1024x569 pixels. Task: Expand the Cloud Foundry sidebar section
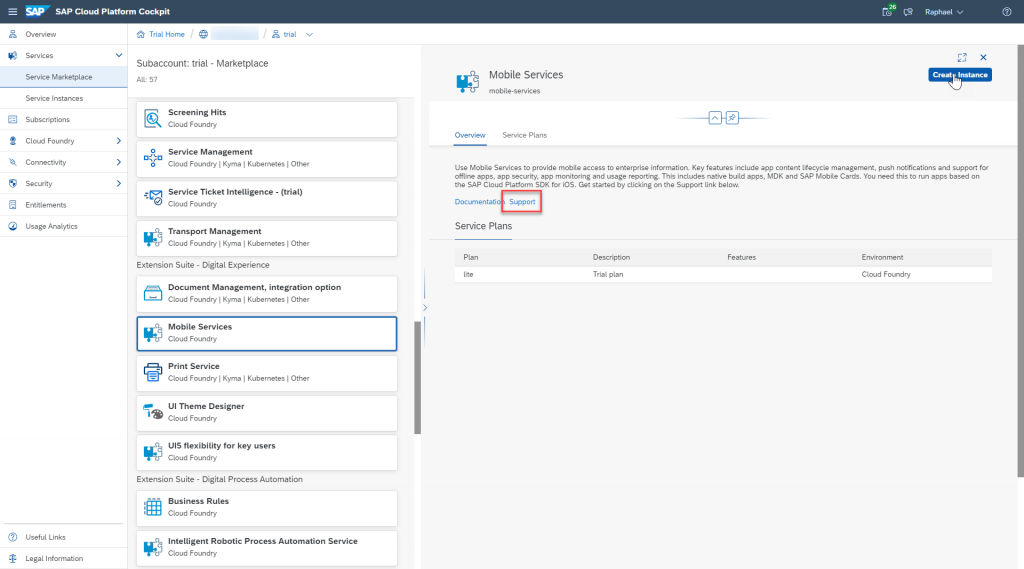click(118, 141)
